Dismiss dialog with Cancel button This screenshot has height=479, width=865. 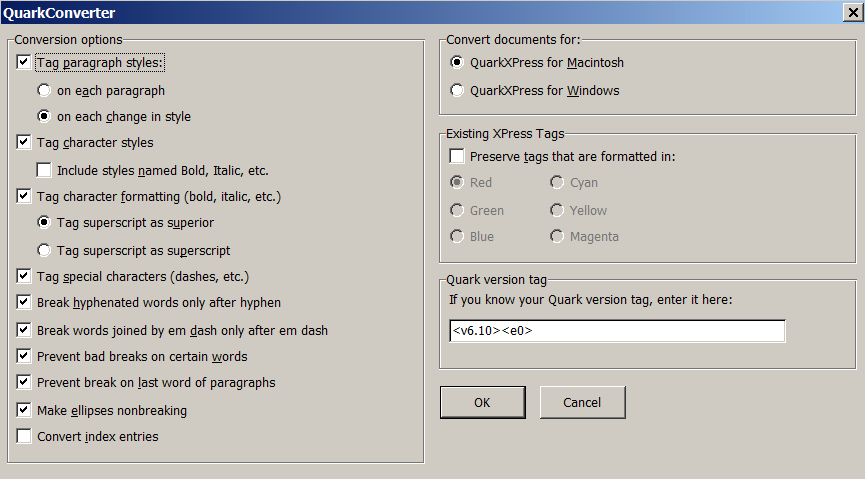pos(582,402)
